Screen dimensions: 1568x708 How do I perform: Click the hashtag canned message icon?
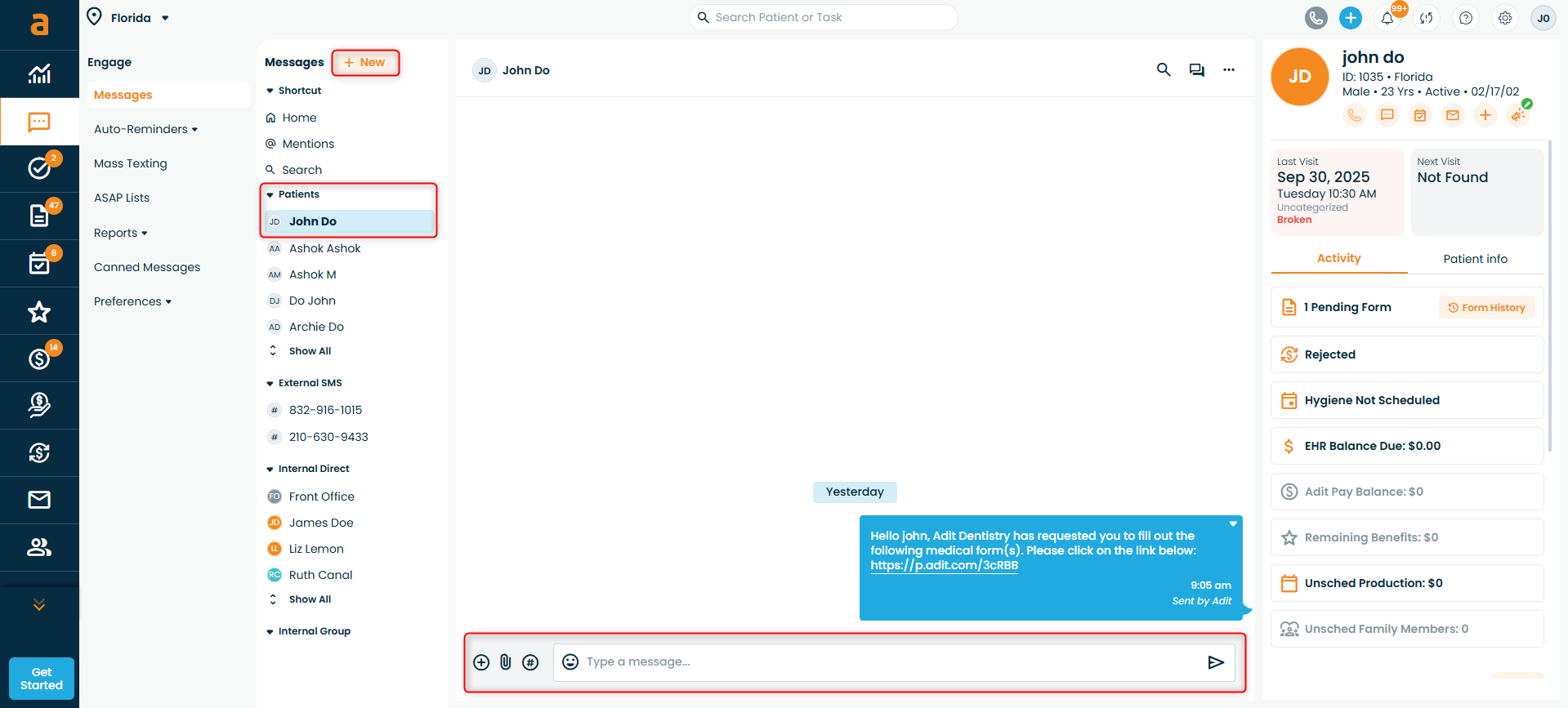click(530, 662)
